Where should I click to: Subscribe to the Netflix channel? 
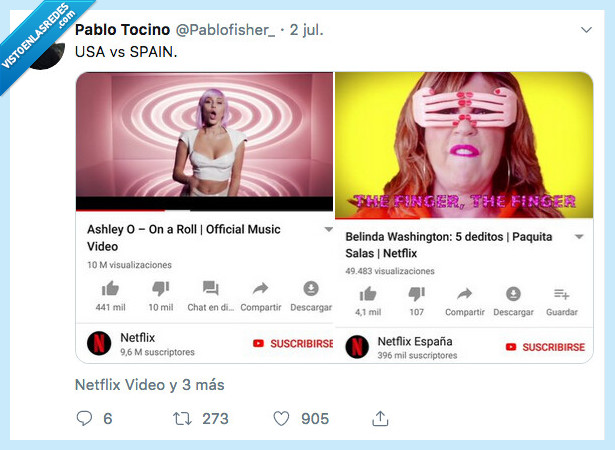pyautogui.click(x=291, y=343)
